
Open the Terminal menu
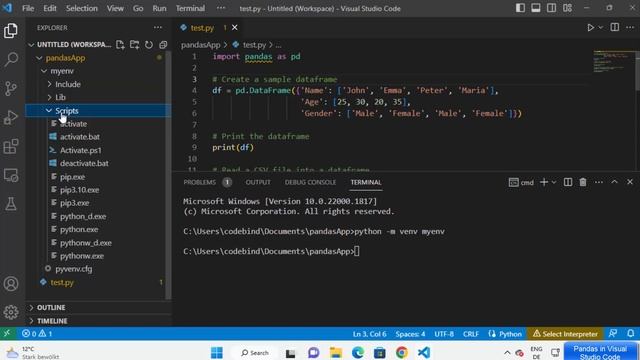pos(190,8)
